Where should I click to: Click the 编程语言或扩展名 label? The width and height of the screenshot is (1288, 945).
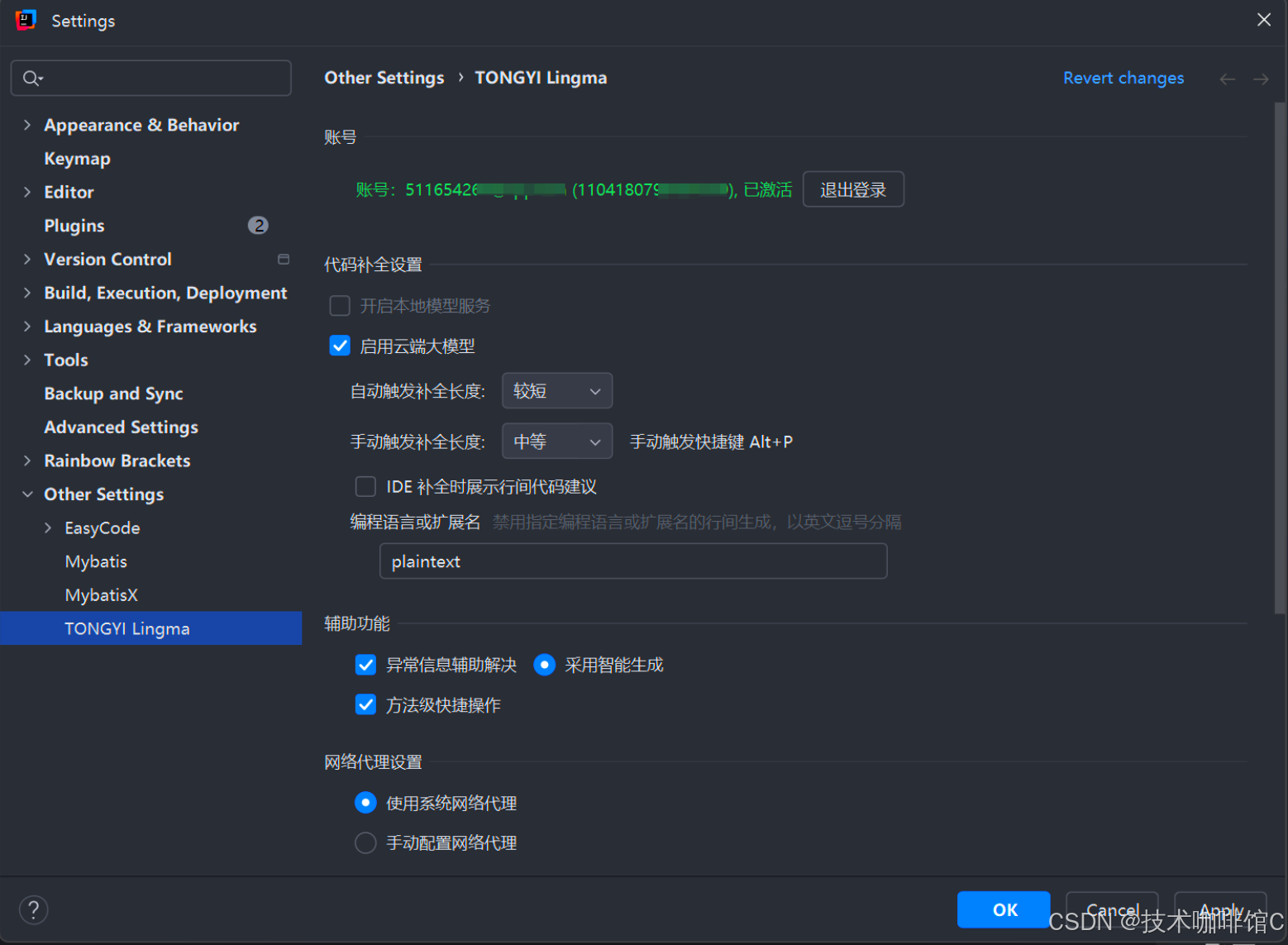coord(415,522)
